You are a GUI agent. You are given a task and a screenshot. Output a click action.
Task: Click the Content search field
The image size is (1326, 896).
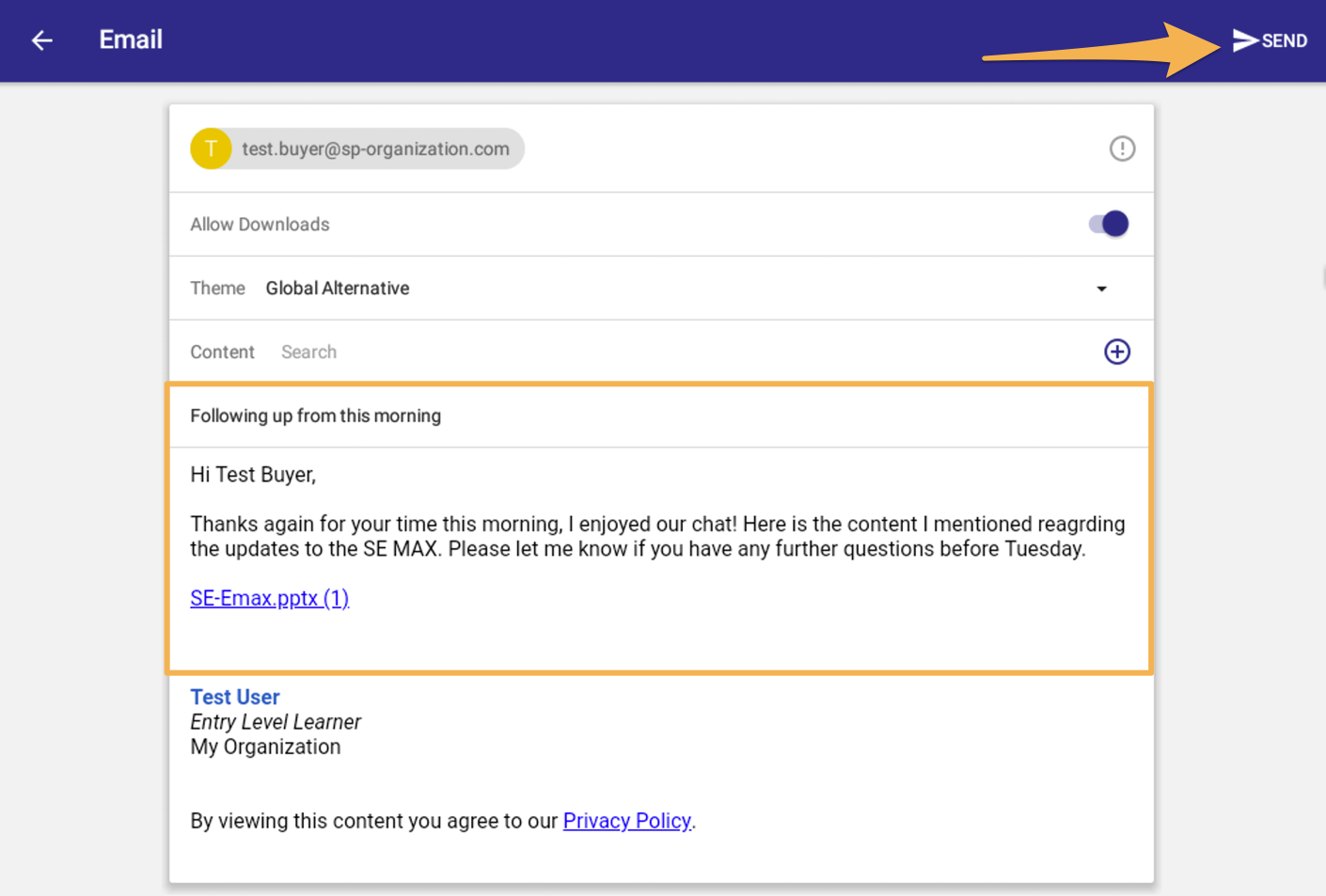click(658, 352)
